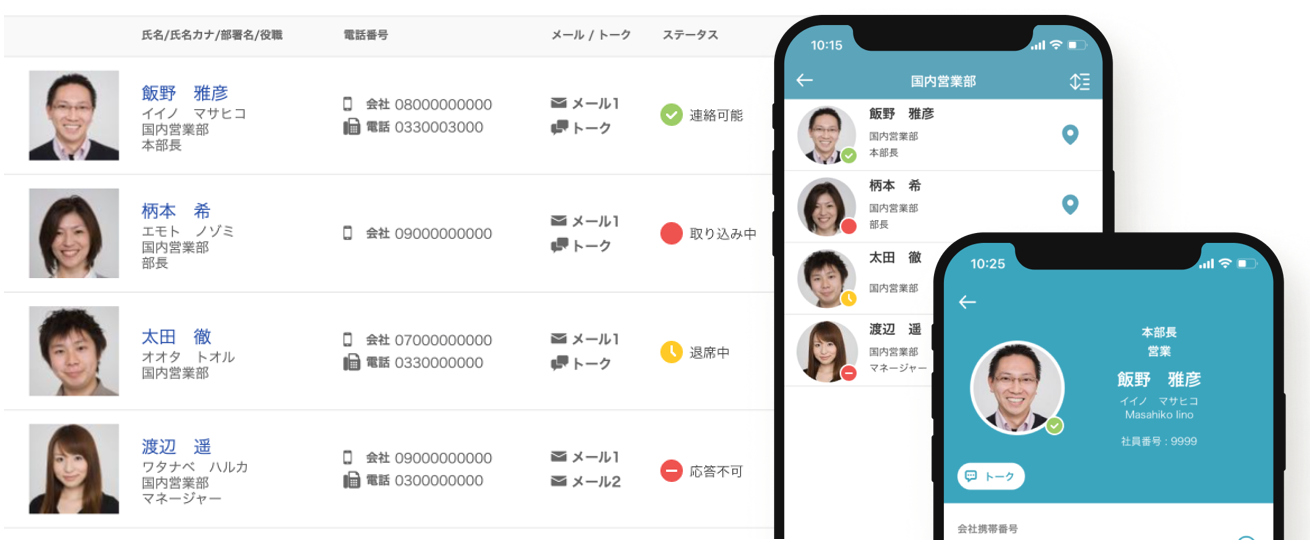Tap 会社携帯番号 label on profile phone
The width and height of the screenshot is (1310, 553).
987,528
